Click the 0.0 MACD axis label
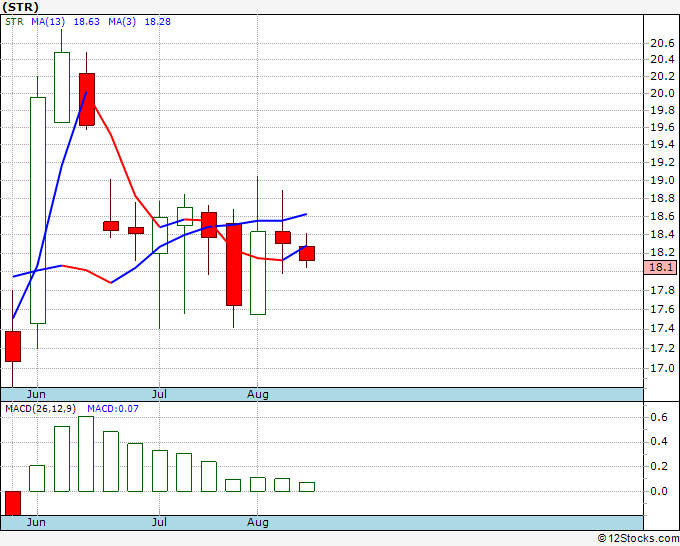 (659, 491)
